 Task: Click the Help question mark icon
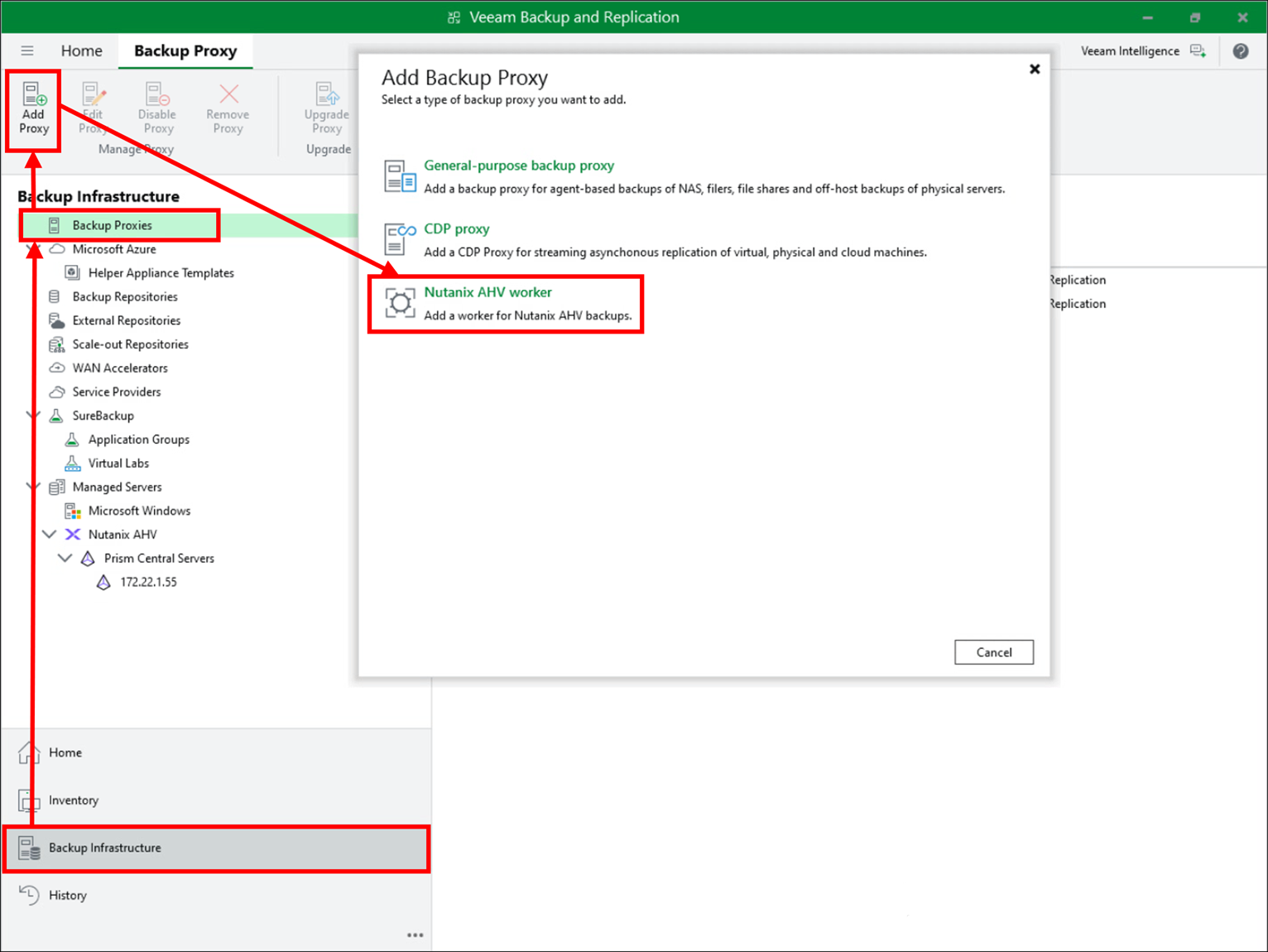1240,50
